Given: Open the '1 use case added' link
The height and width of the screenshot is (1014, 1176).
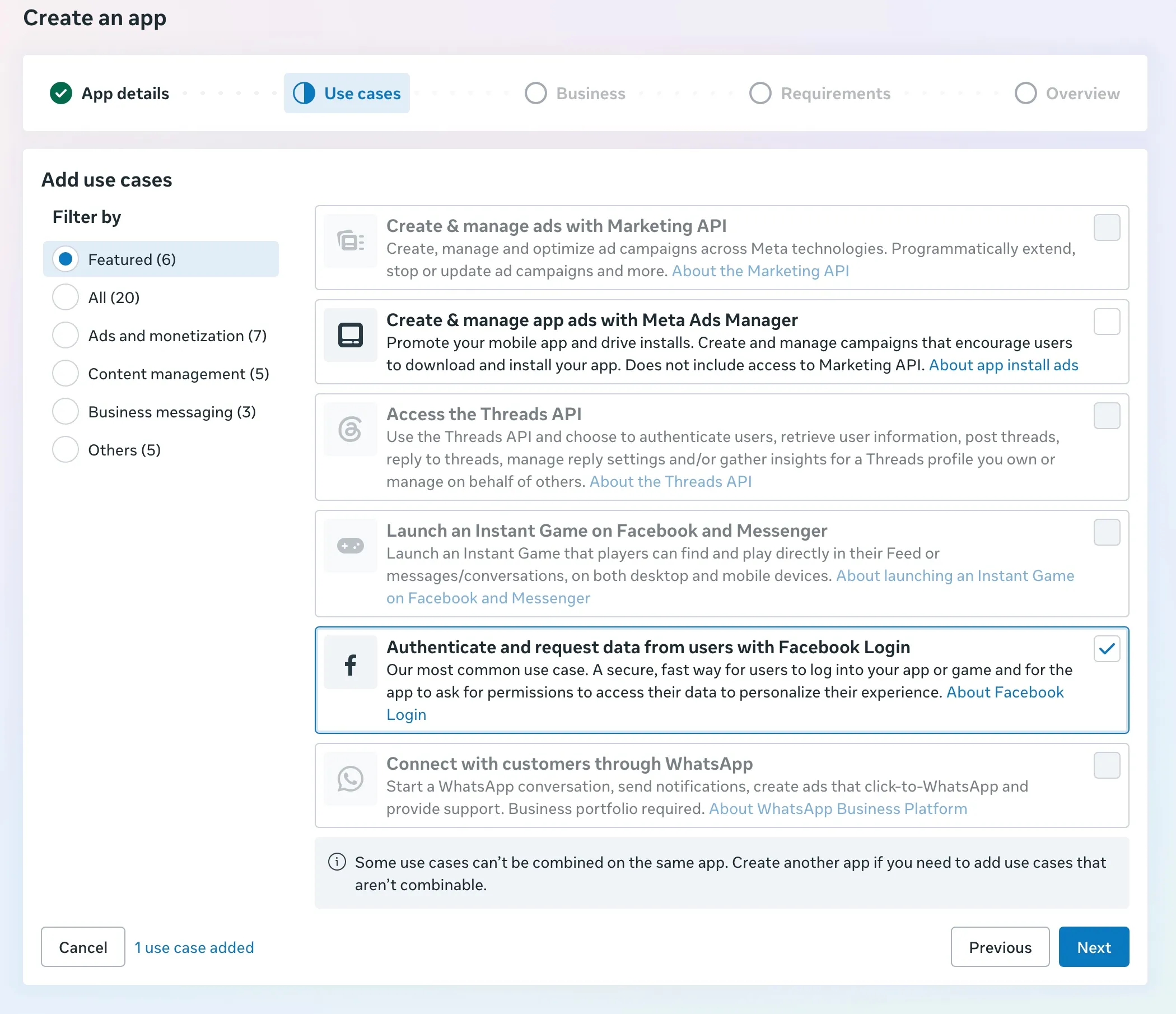Looking at the screenshot, I should coord(194,947).
